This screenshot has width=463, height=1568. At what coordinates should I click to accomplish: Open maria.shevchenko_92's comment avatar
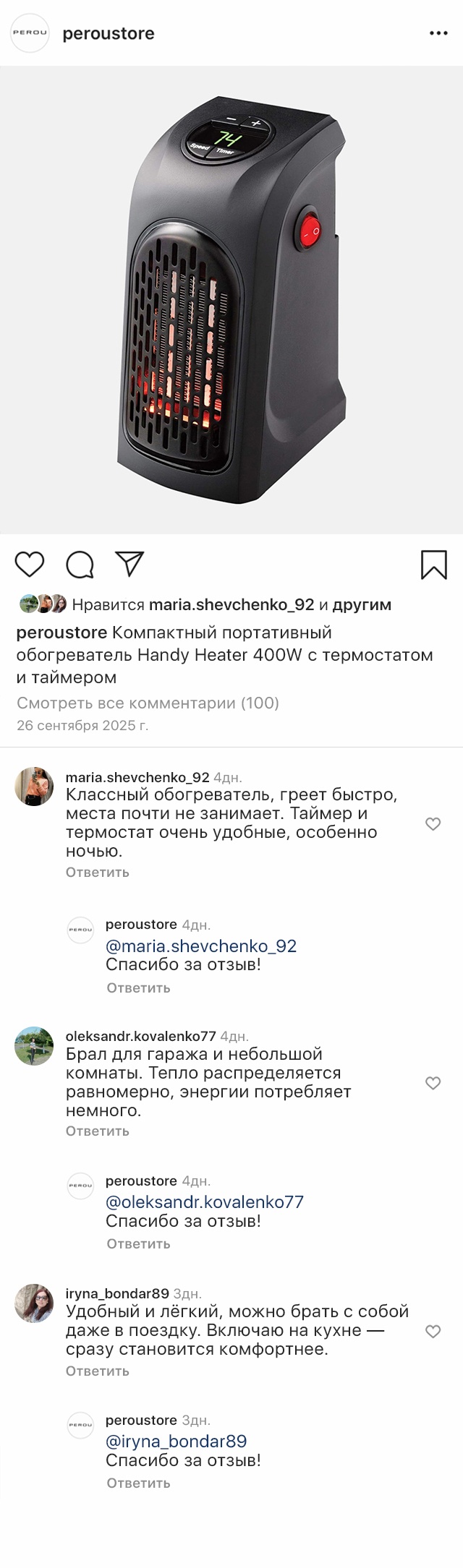(x=34, y=787)
